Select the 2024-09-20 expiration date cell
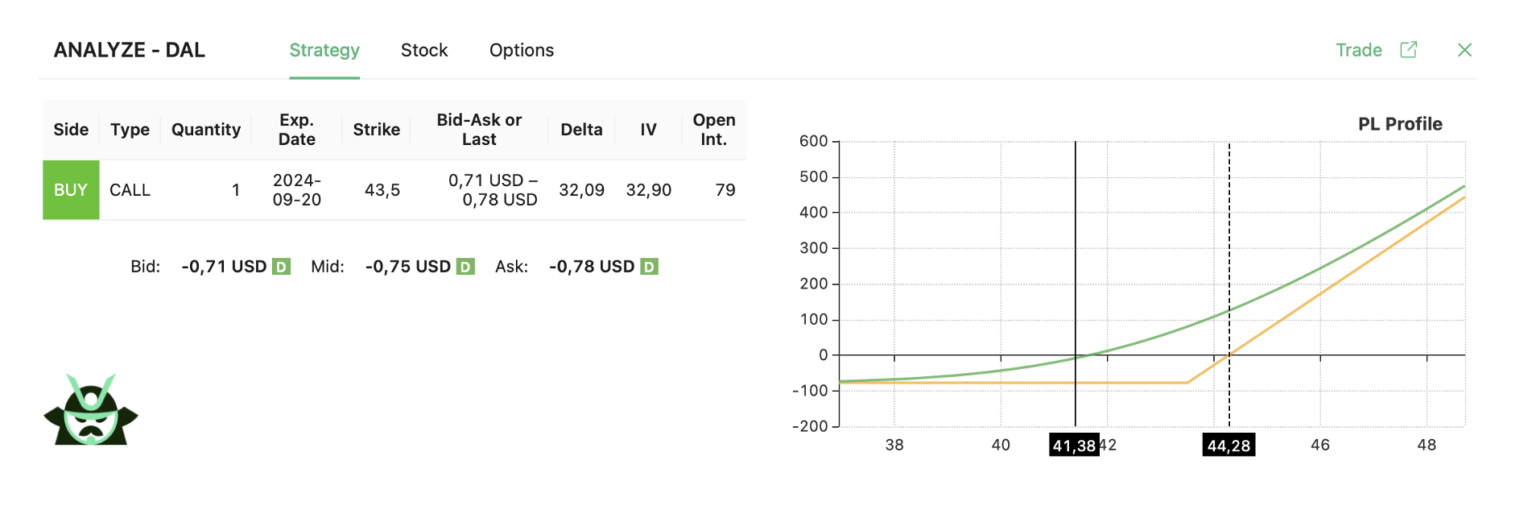 tap(297, 190)
